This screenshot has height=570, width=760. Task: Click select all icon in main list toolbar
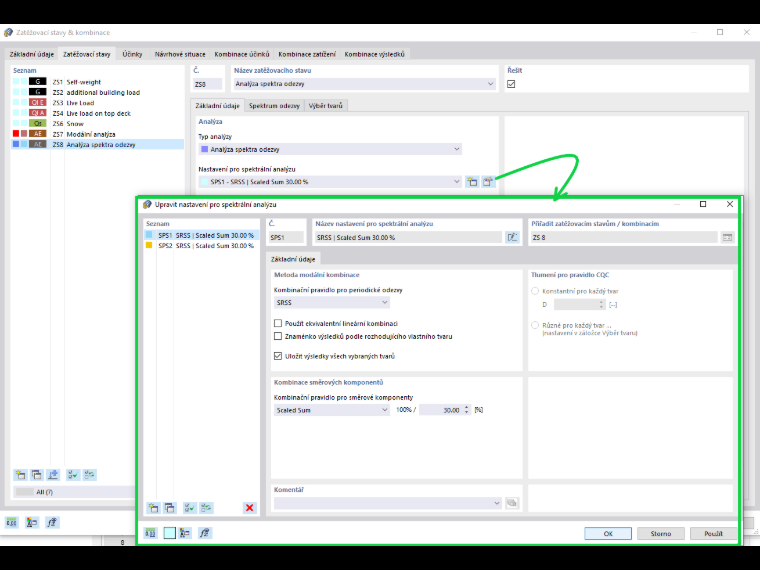pos(73,475)
